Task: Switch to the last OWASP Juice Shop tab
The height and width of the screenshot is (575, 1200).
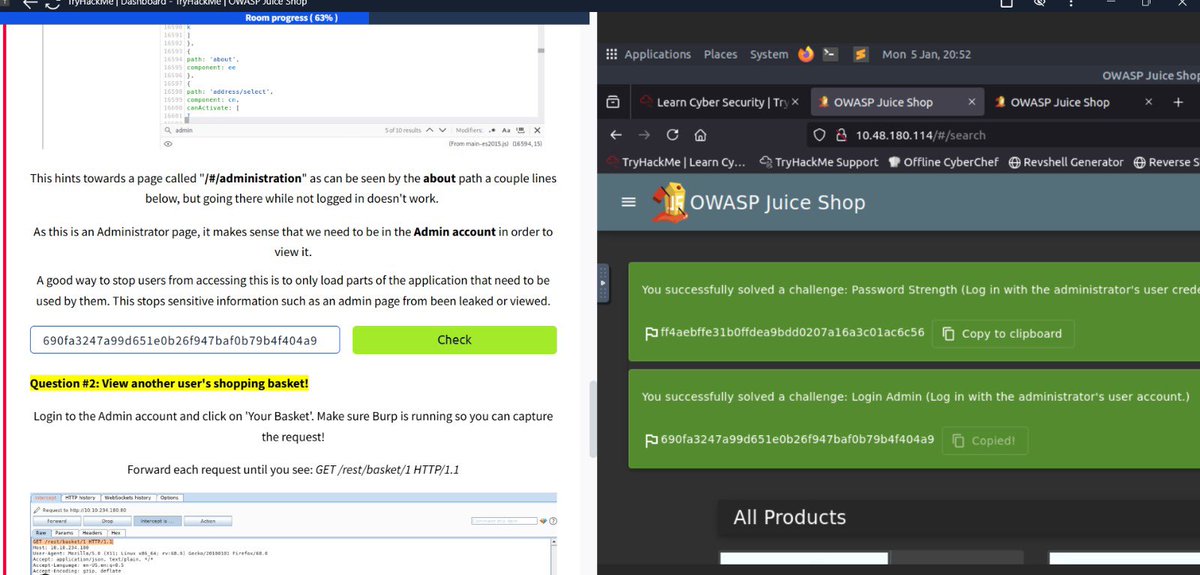Action: 1075,102
